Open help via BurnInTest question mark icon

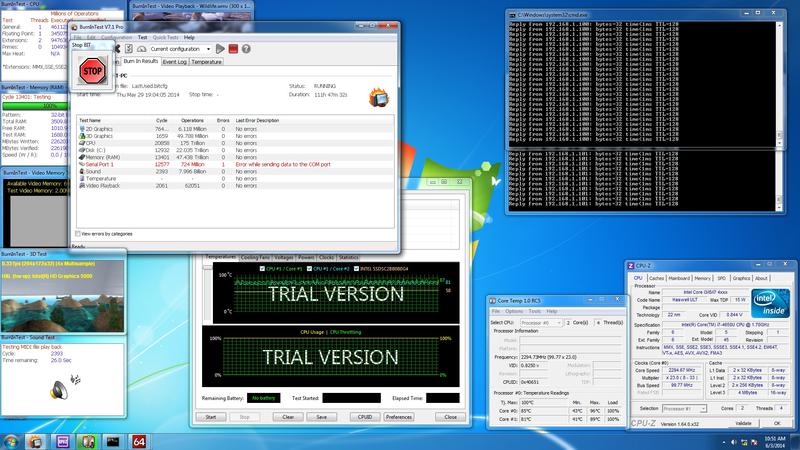[246, 49]
